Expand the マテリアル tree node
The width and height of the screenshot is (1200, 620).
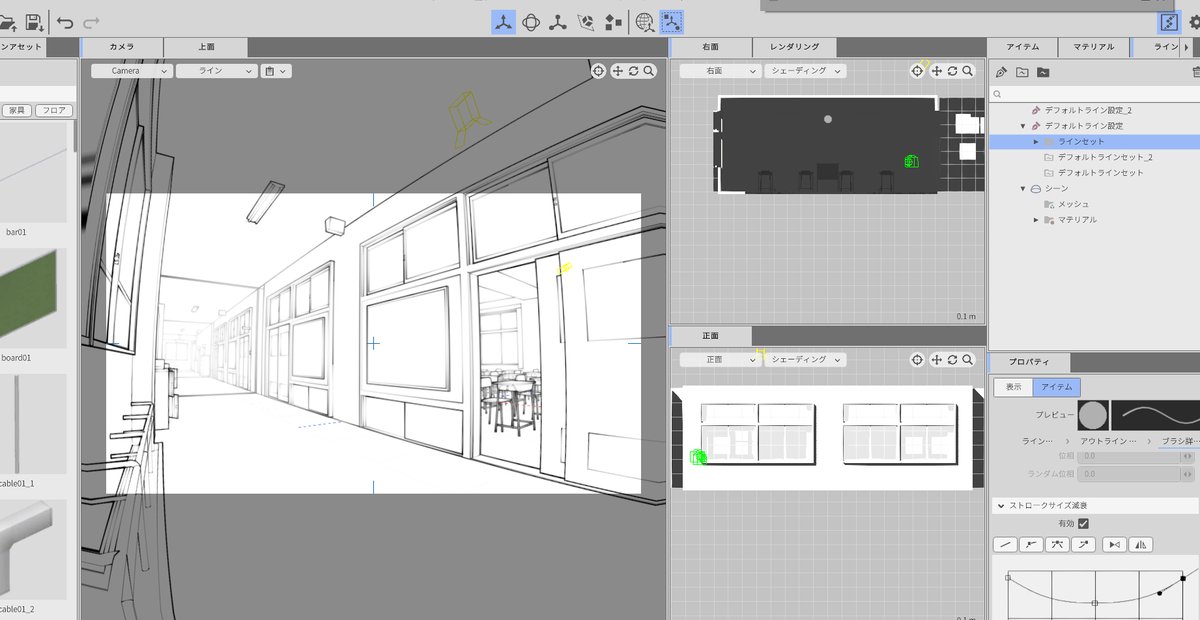pyautogui.click(x=1036, y=219)
